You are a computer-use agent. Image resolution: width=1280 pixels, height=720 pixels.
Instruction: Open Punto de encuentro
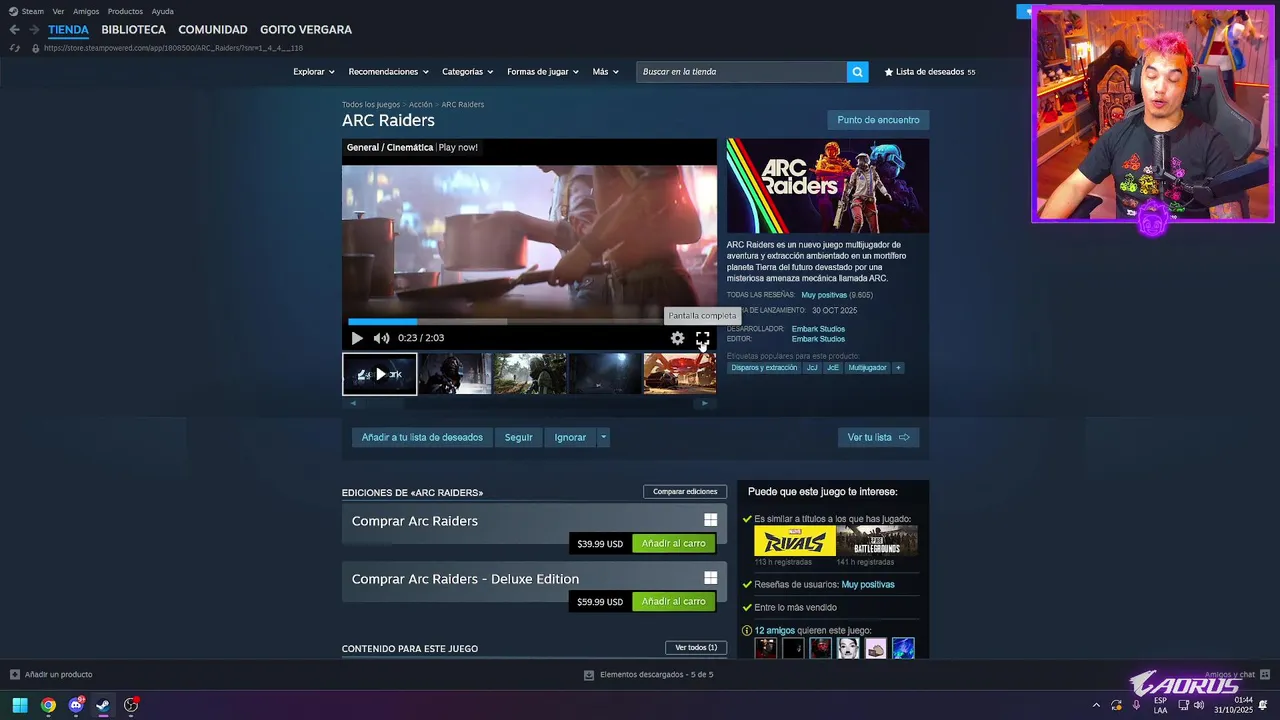(878, 120)
